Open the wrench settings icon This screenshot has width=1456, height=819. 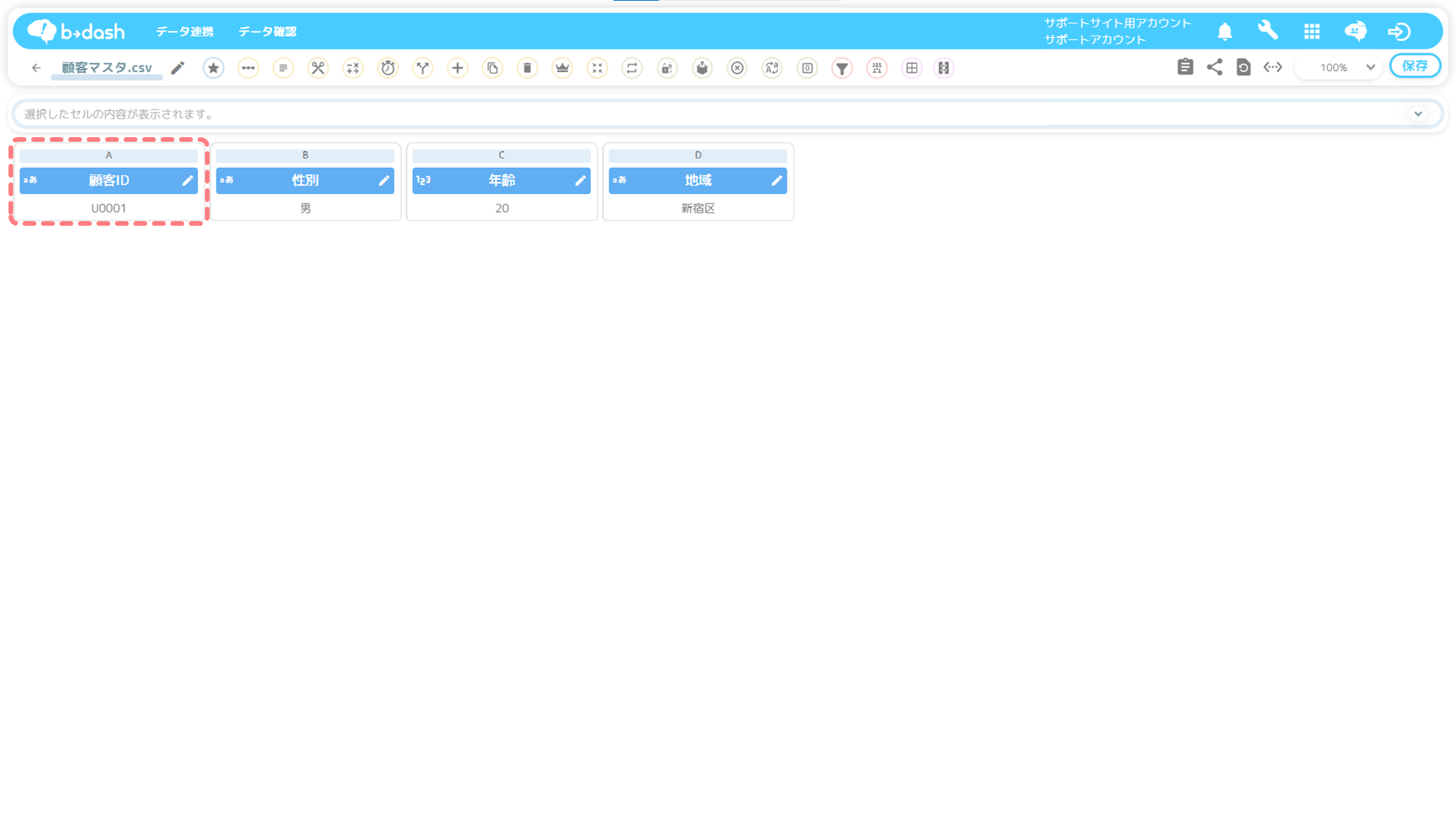click(x=1268, y=31)
